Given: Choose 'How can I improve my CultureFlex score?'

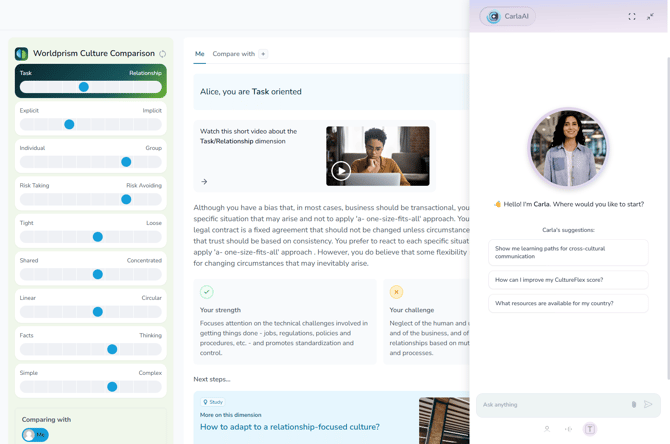Looking at the screenshot, I should pos(568,280).
